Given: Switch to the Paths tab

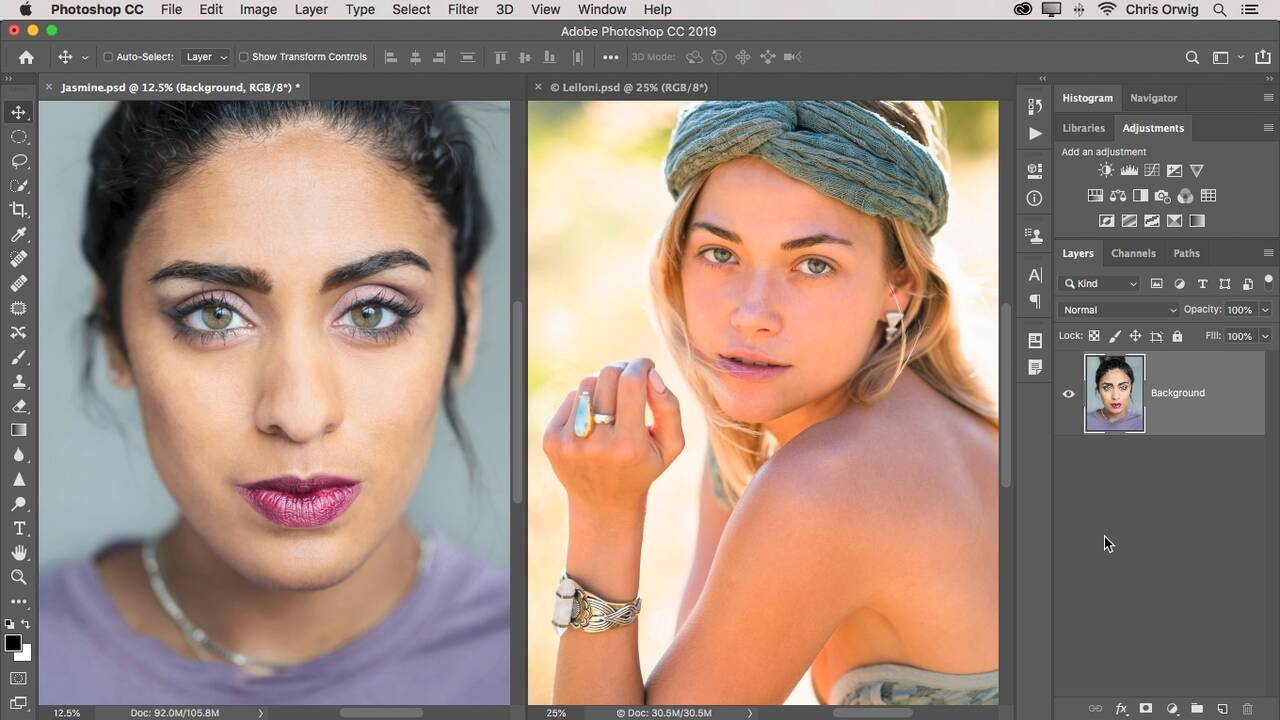Looking at the screenshot, I should tap(1186, 253).
